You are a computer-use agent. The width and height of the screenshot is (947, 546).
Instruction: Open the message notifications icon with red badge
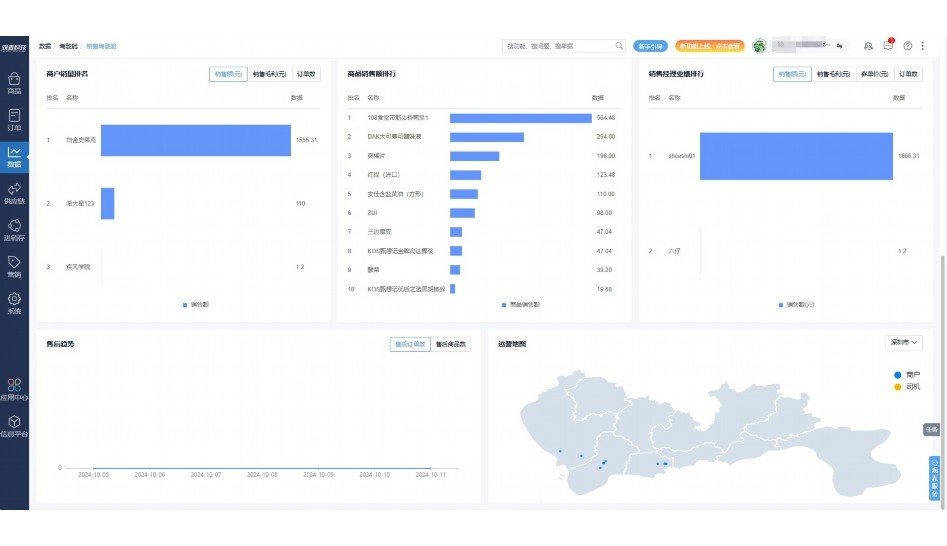(888, 46)
